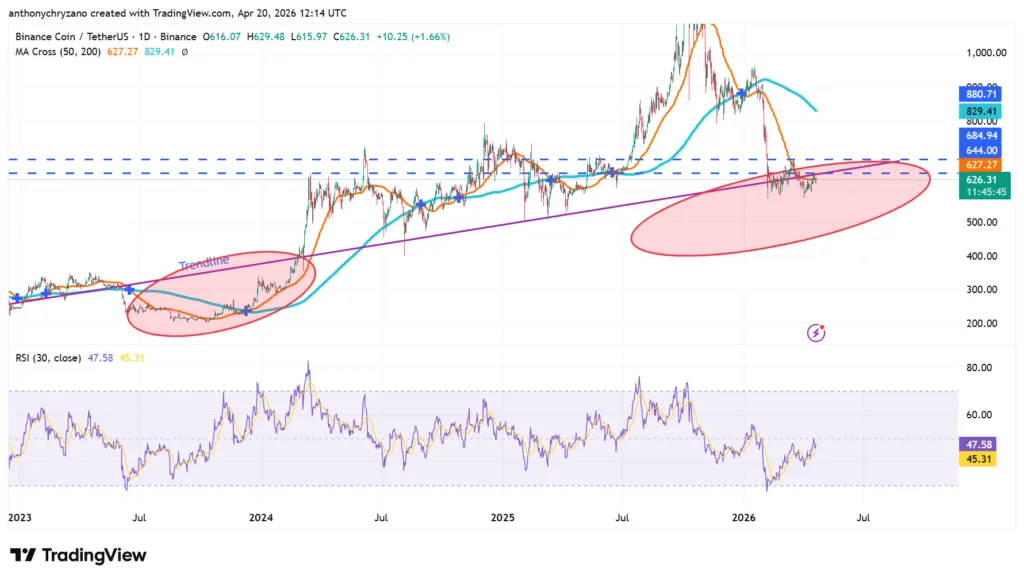Click the red notification dot on the lightning icon
Image resolution: width=1024 pixels, height=581 pixels.
coord(822,325)
